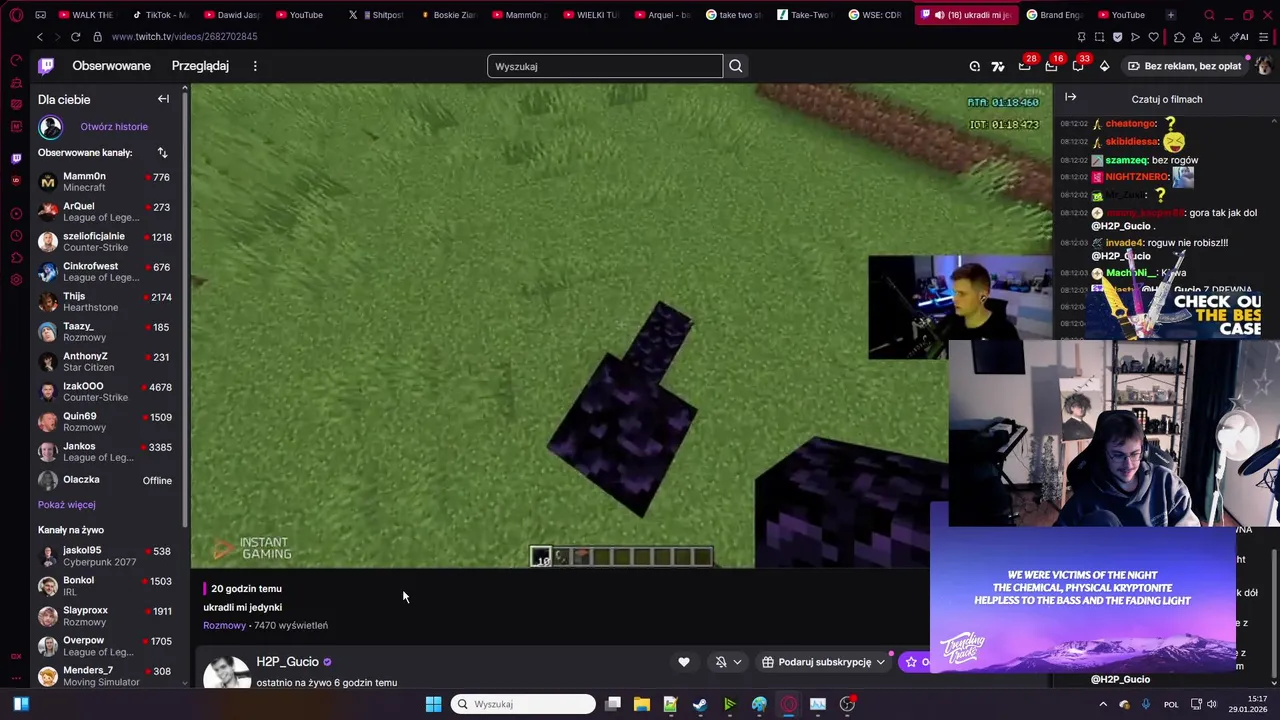1280x720 pixels.
Task: Switch to the Shitpost X browser tab
Action: pos(376,15)
